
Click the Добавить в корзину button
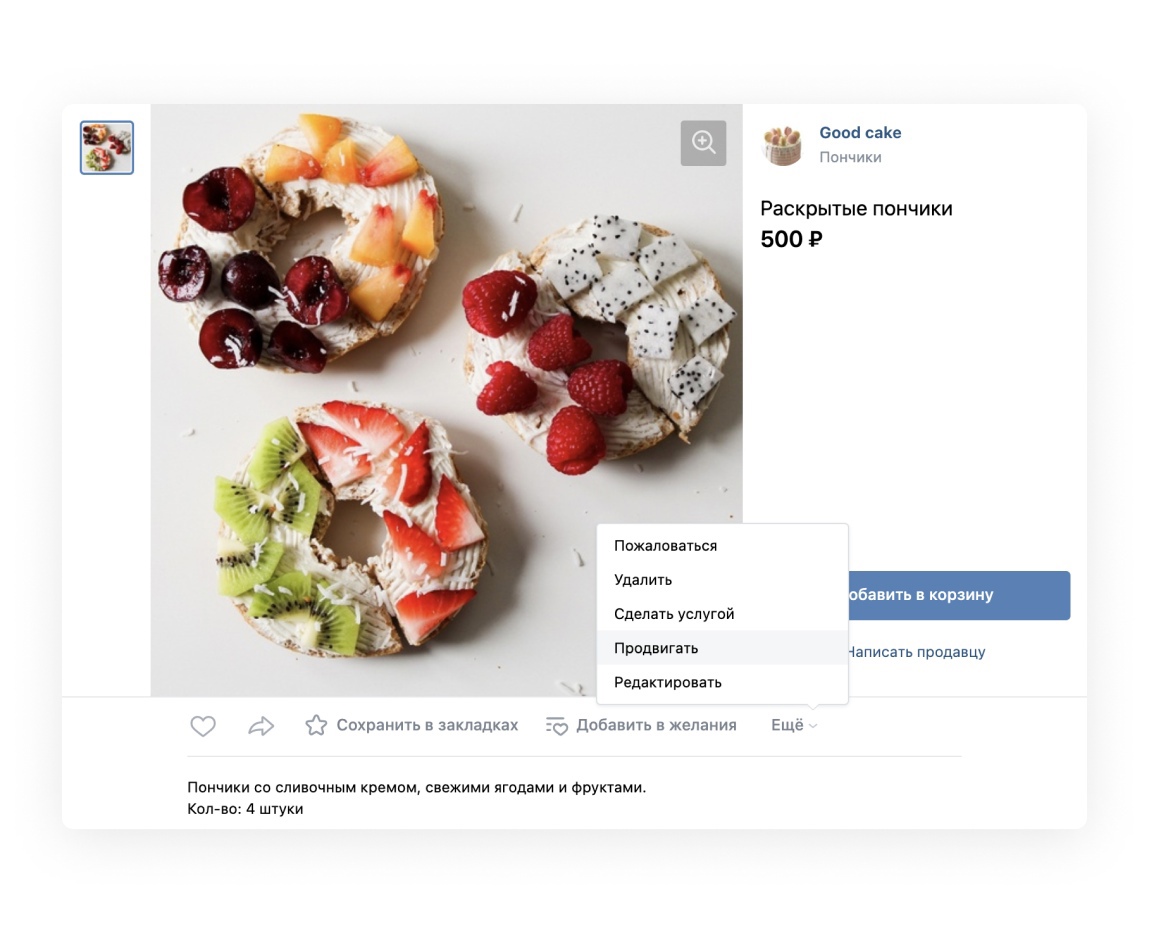pos(959,595)
